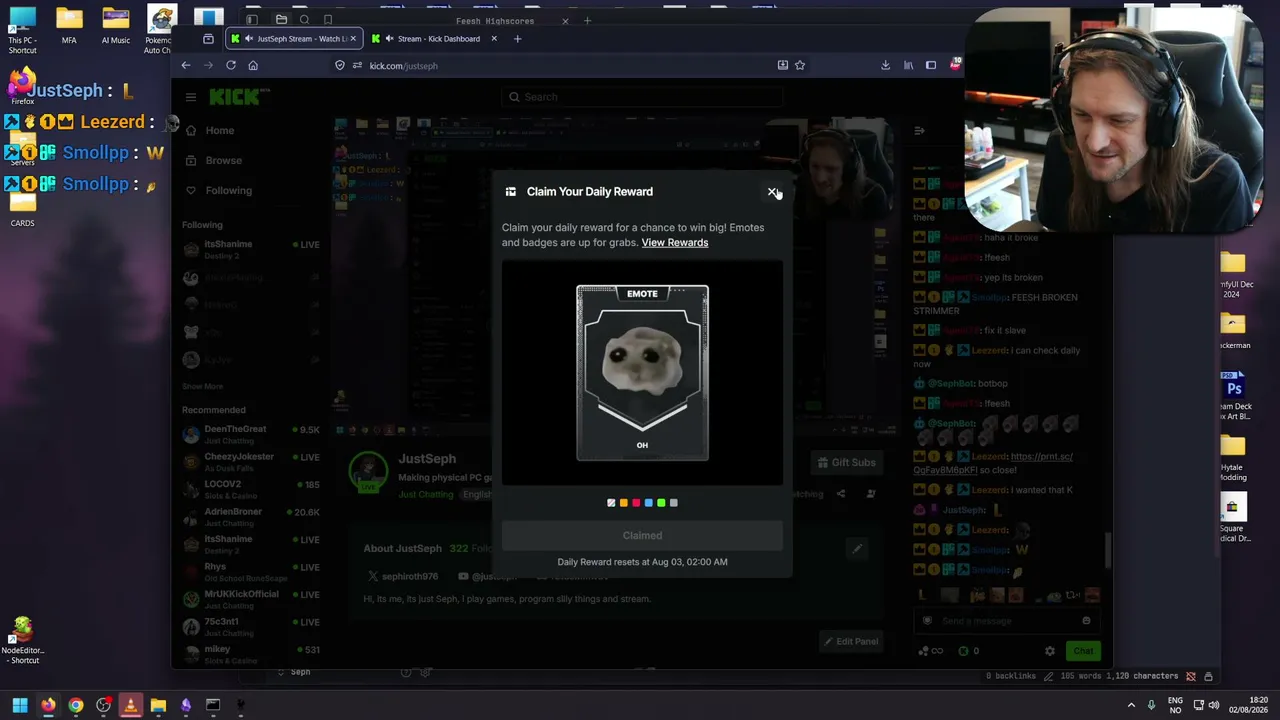Switch to the JustSeph Stream browser tab
The image size is (1280, 720).
(x=293, y=39)
